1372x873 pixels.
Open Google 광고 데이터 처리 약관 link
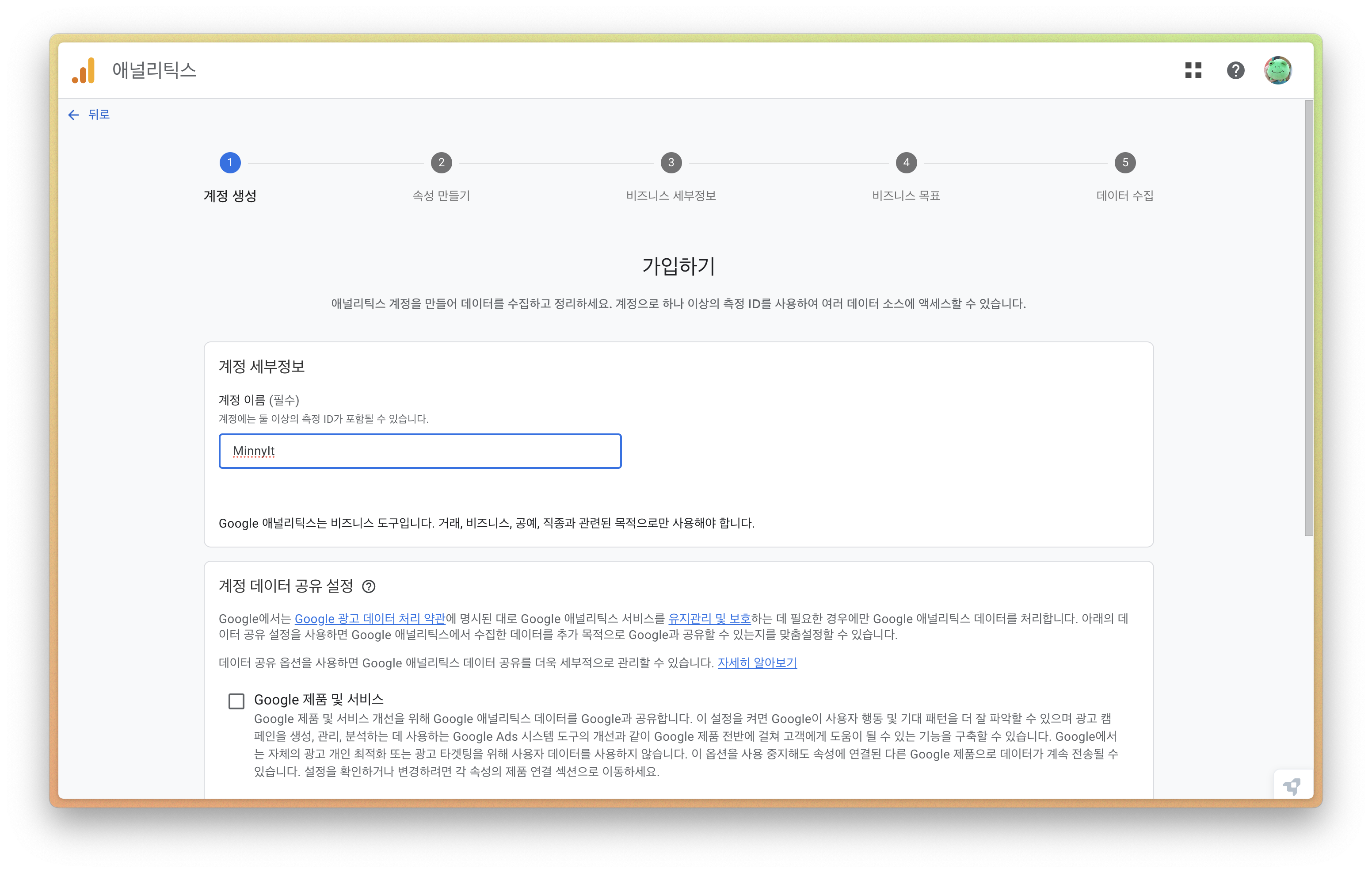tap(369, 619)
